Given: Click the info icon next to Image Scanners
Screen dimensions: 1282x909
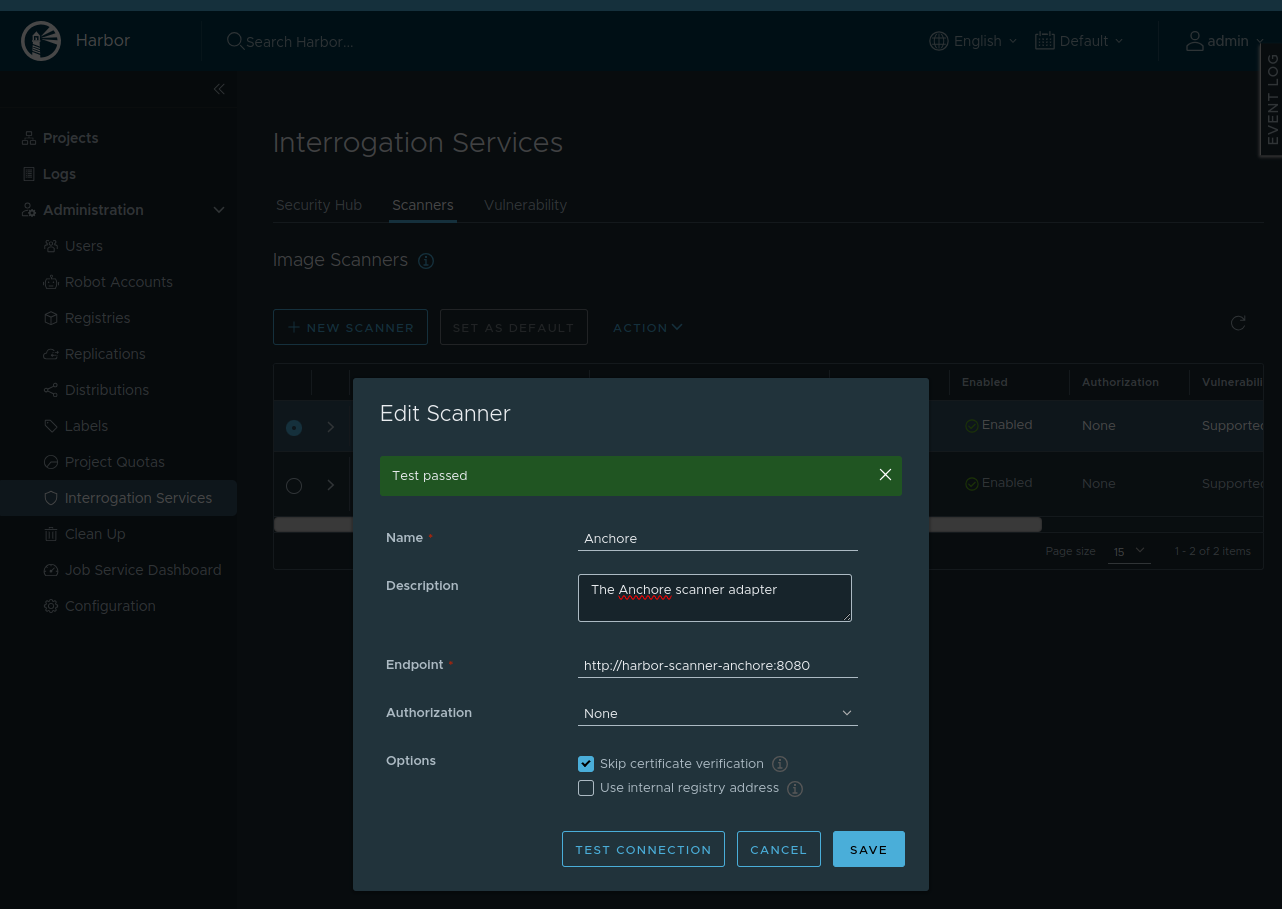Looking at the screenshot, I should 426,261.
